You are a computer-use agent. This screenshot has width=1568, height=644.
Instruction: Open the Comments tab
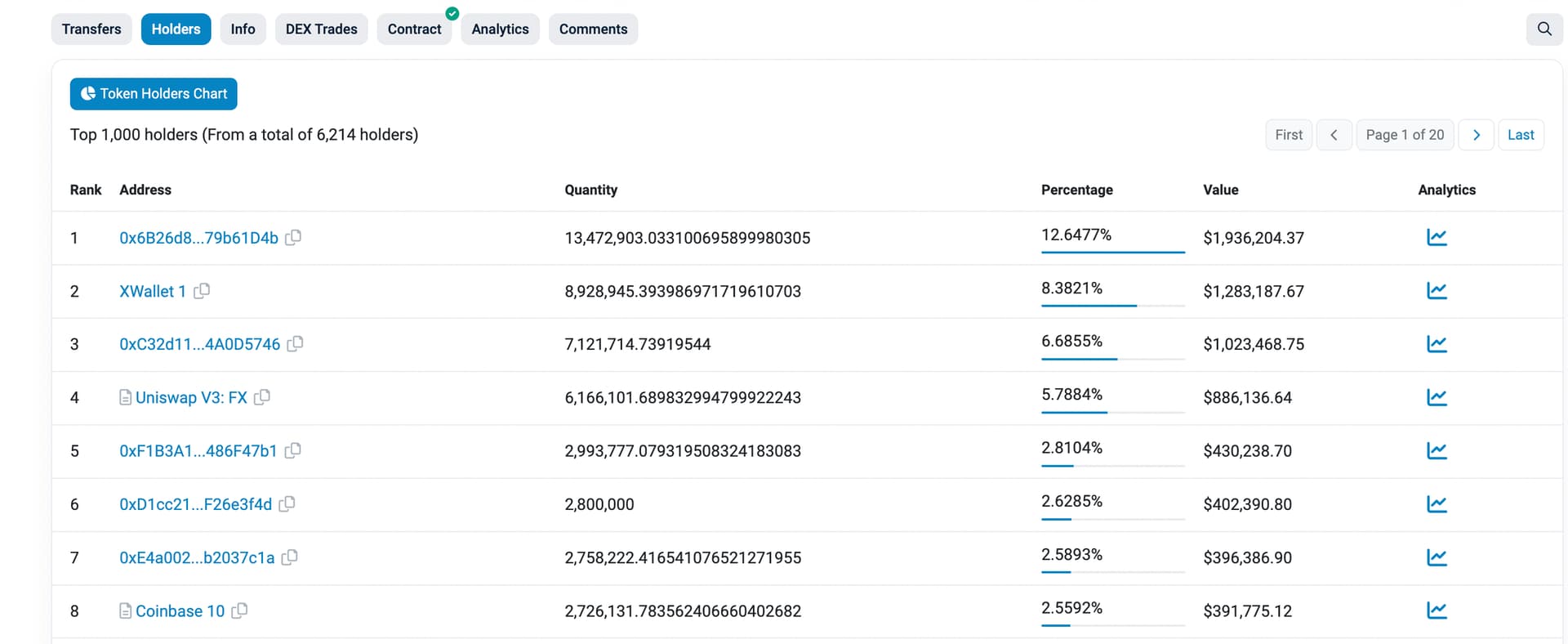pyautogui.click(x=593, y=29)
